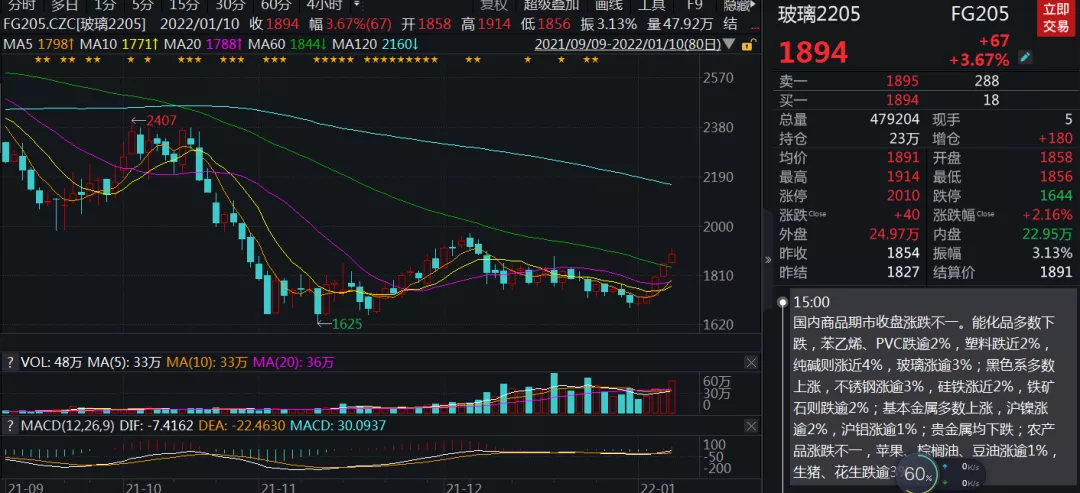The image size is (1080, 493).
Task: Close the MACD indicator panel
Action: (x=751, y=426)
